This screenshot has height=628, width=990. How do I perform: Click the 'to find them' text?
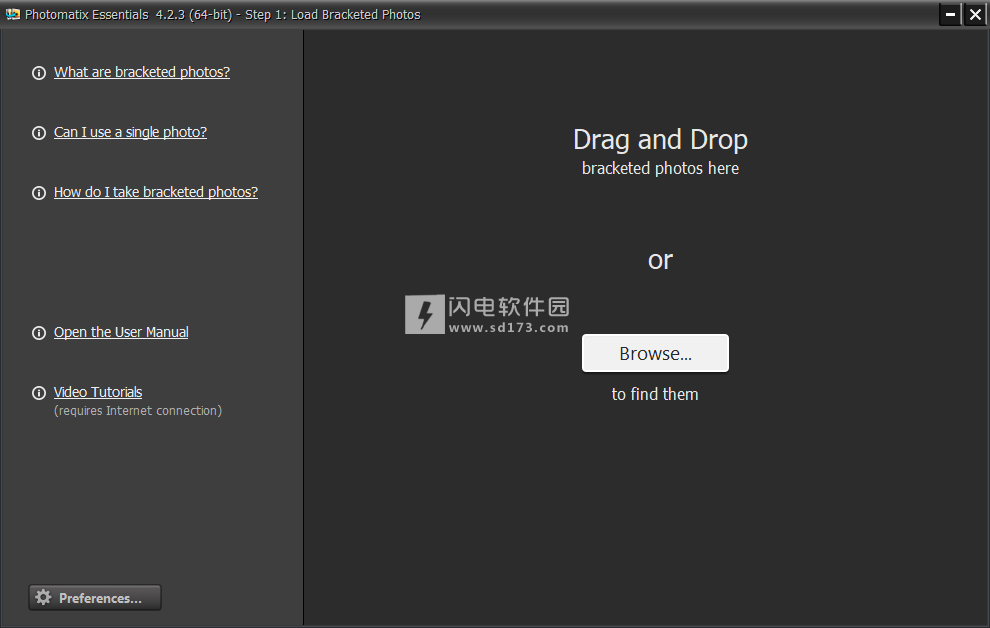point(655,394)
